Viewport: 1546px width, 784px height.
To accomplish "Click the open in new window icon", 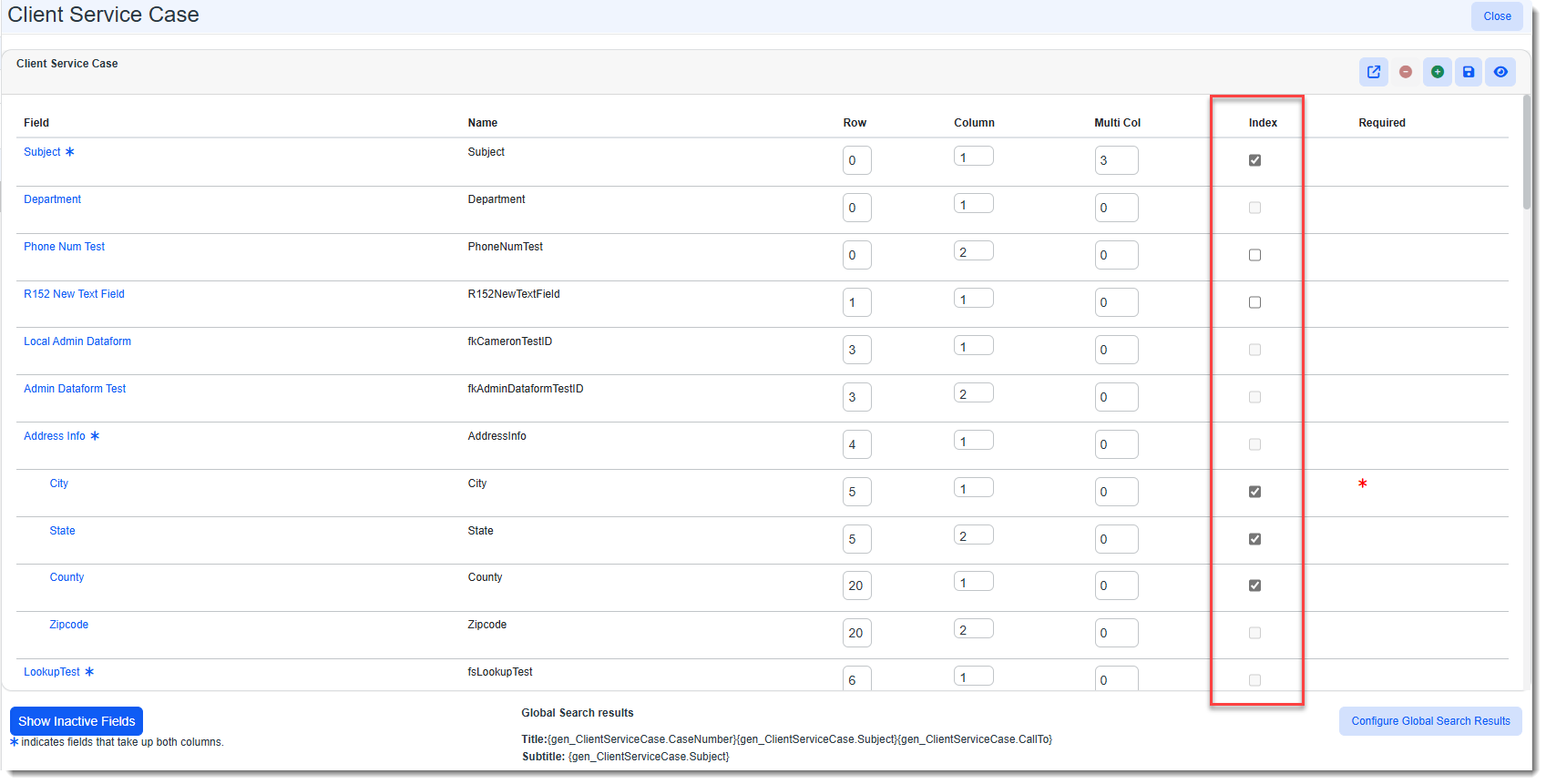I will point(1373,72).
